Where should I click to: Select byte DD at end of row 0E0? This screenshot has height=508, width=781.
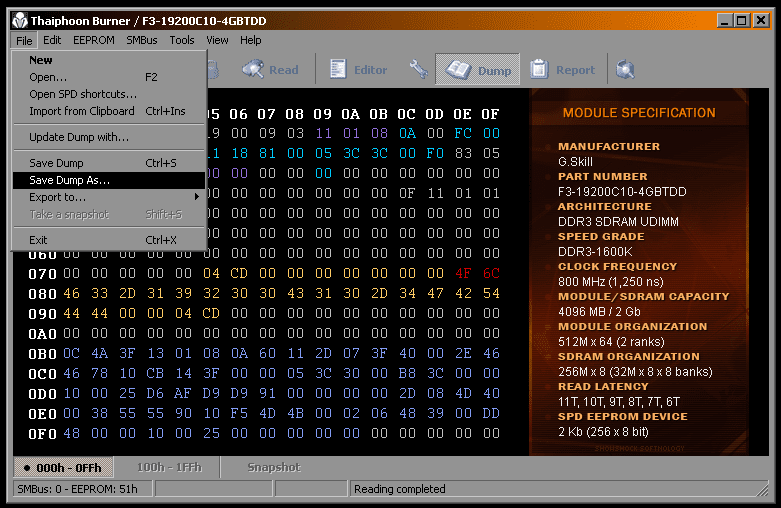click(491, 413)
